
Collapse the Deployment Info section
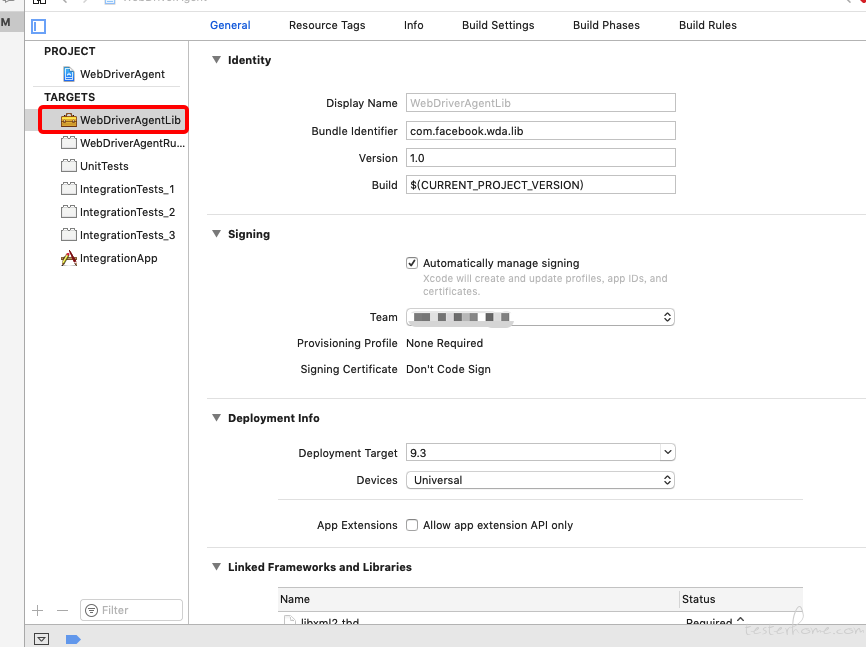pos(216,418)
